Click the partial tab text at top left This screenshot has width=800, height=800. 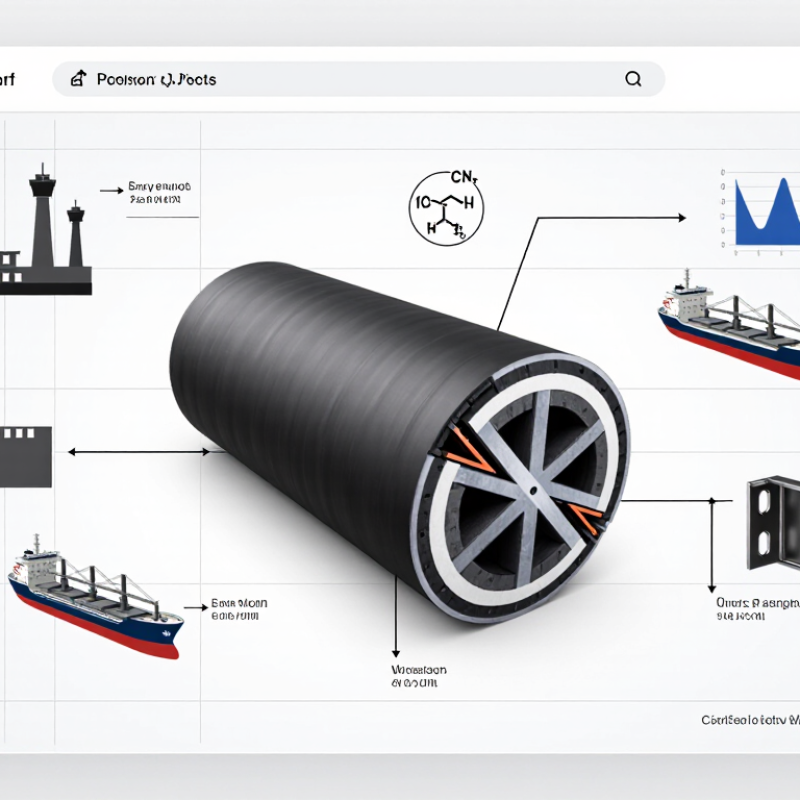pyautogui.click(x=7, y=80)
